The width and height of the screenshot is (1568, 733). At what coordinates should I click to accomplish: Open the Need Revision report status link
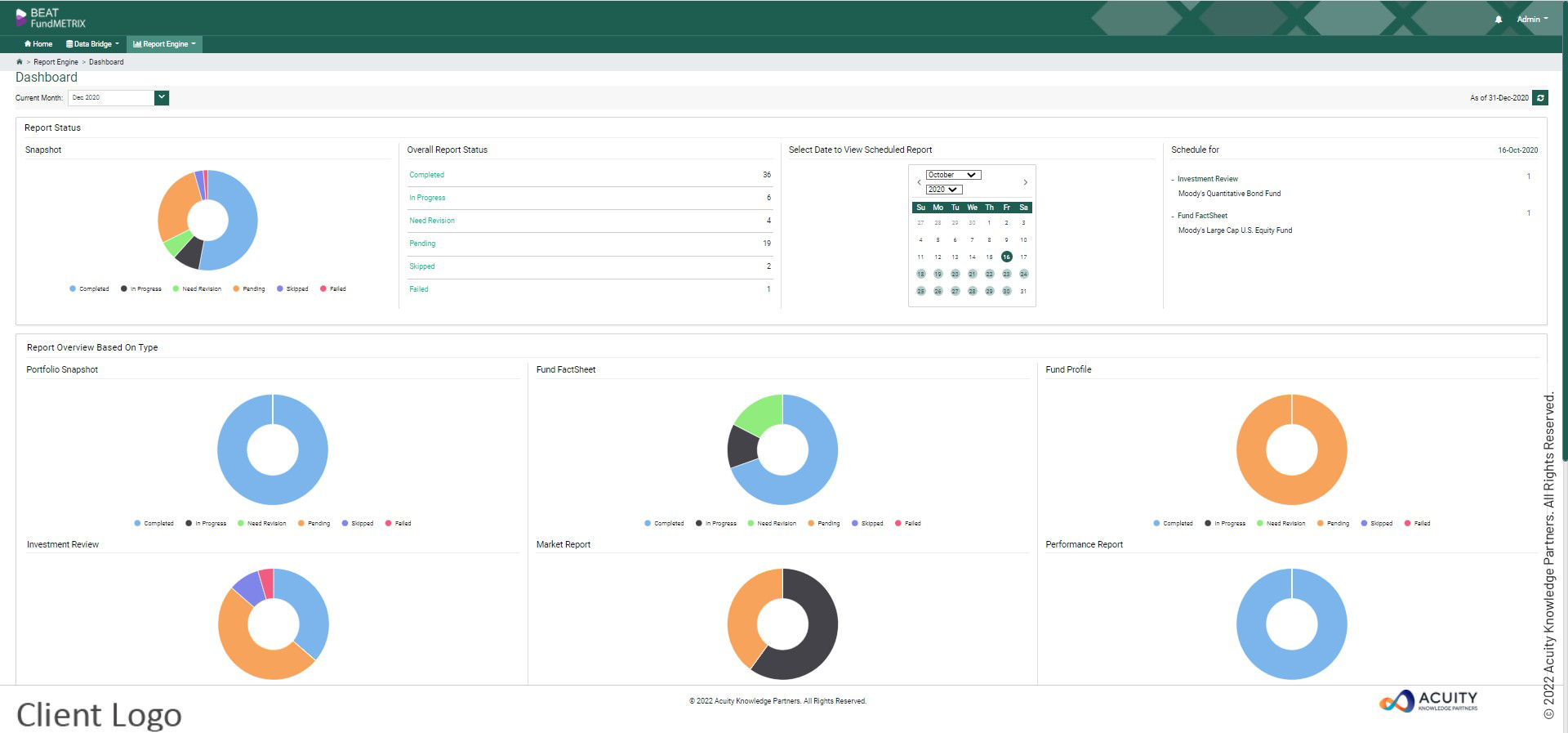(432, 221)
